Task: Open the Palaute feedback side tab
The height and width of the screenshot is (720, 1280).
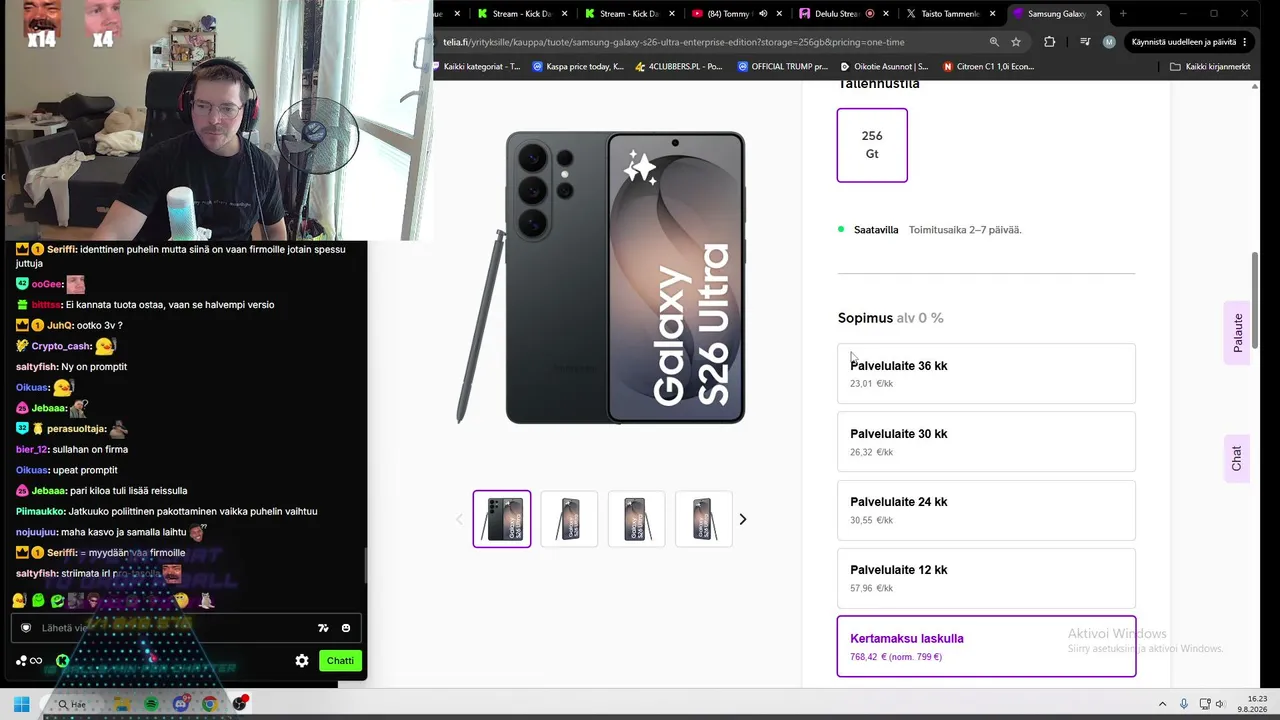Action: click(1237, 333)
